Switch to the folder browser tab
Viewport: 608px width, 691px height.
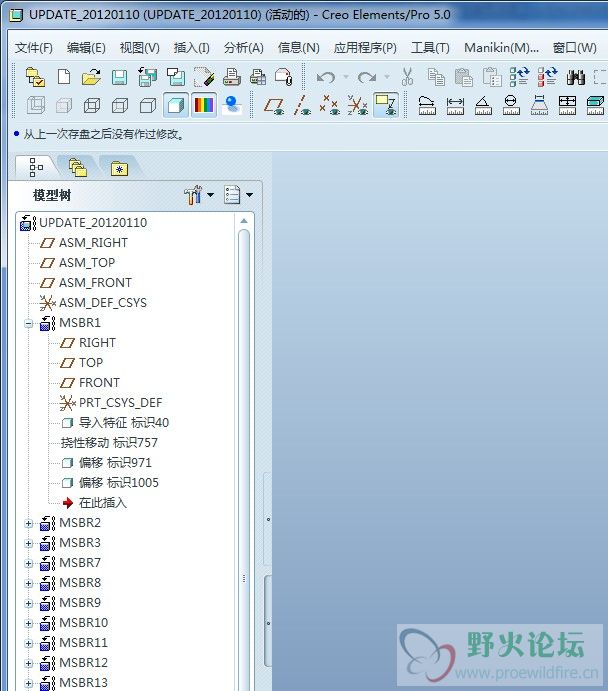tap(78, 167)
